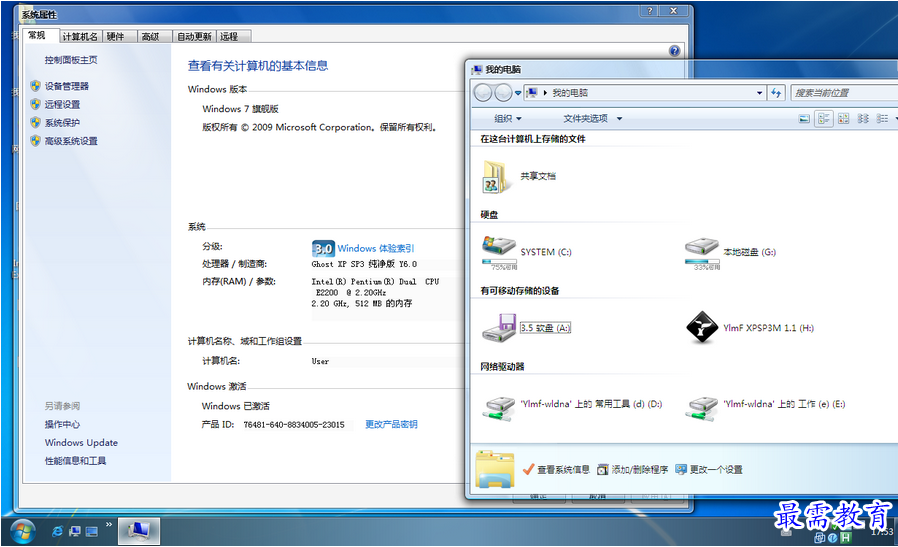This screenshot has width=898, height=547.
Task: Open 远程设置
Action: tap(62, 104)
